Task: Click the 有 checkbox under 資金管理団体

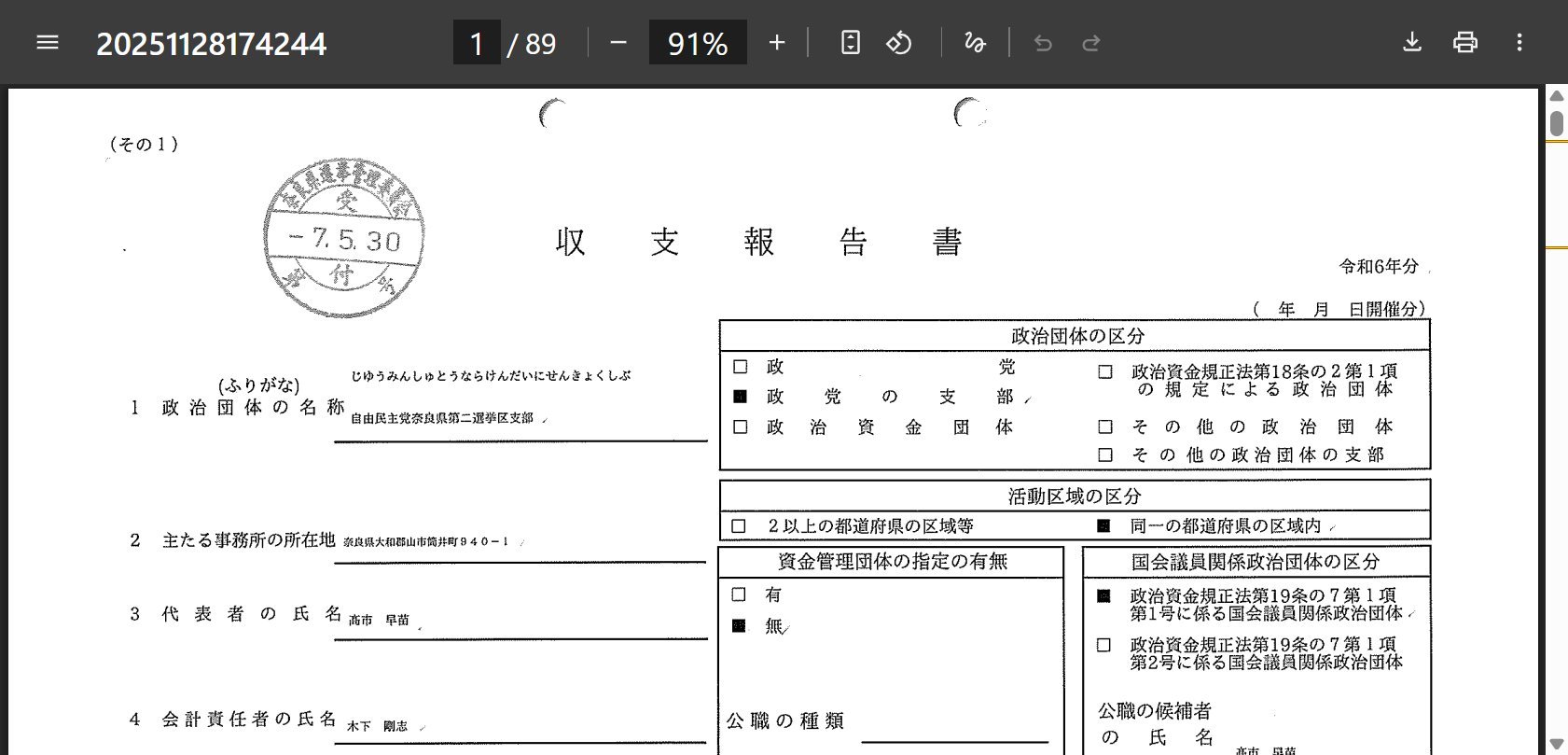Action: 739,594
